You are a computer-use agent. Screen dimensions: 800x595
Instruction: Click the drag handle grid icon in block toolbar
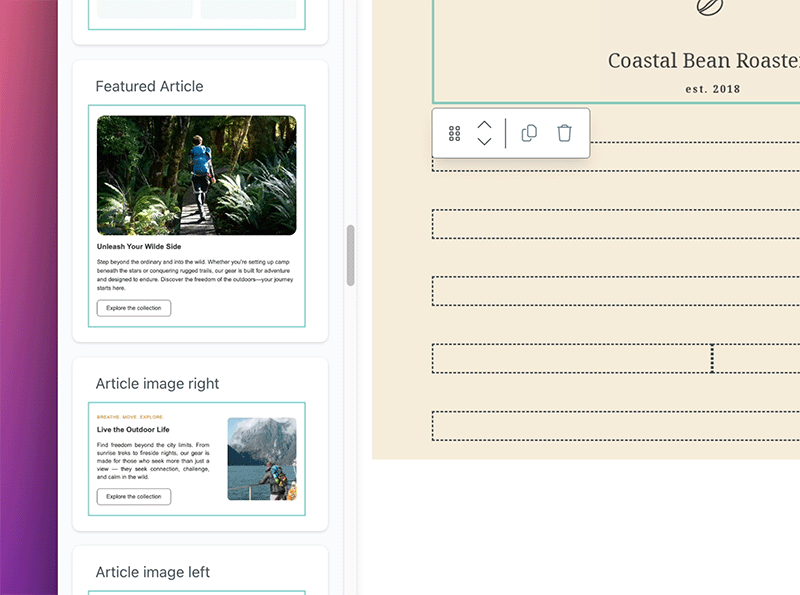coord(454,133)
